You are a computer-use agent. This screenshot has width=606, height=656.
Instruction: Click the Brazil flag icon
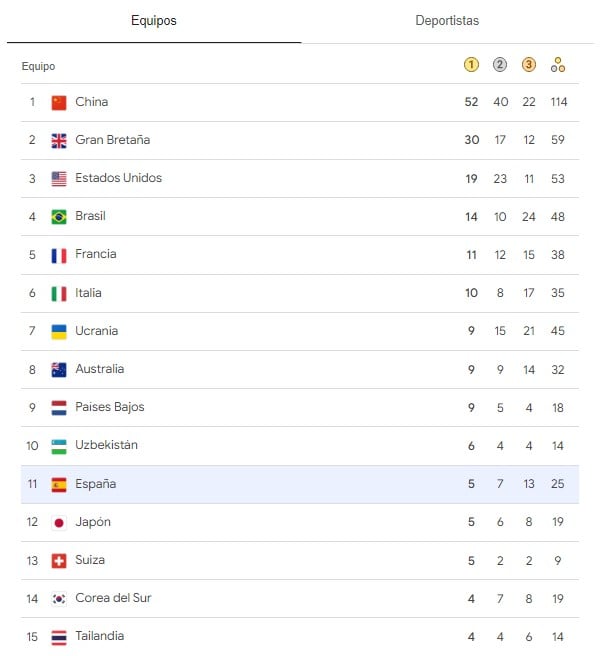[x=59, y=217]
